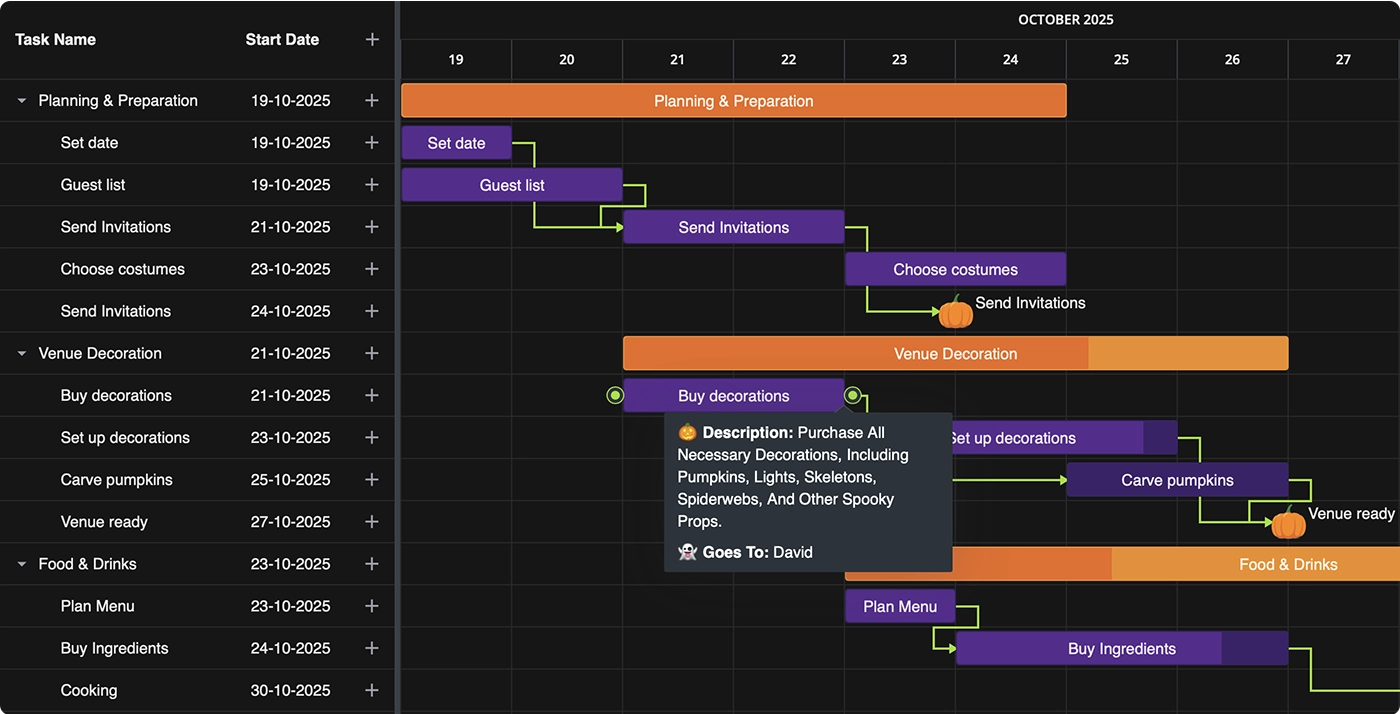Select the "Plan Menu" taskbar
Screen dimensions: 1400x714
point(898,606)
